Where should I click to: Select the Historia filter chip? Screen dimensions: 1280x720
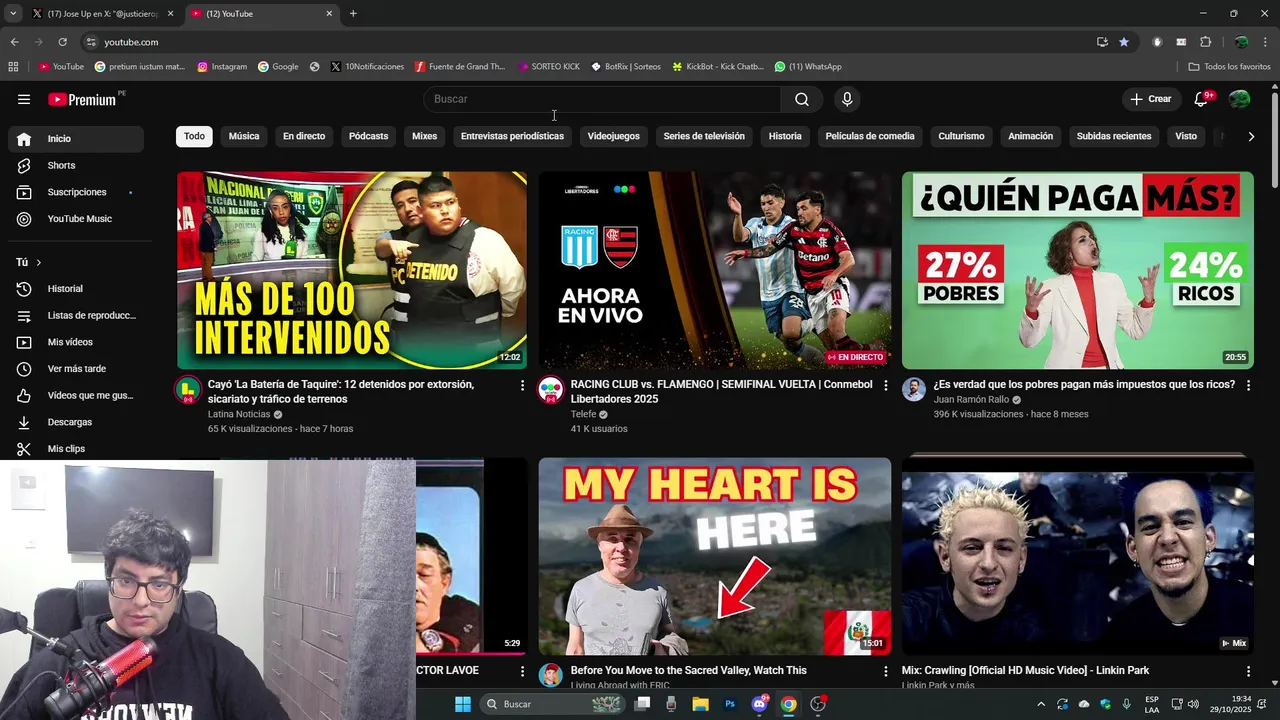(x=785, y=136)
